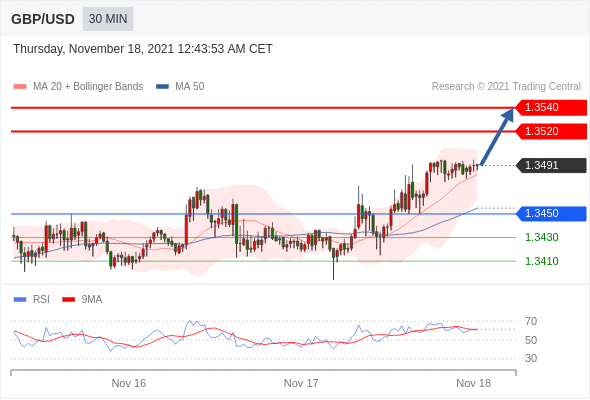Toggle the RSI legend entry
Viewport: 590px width, 400px height.
[x=32, y=300]
